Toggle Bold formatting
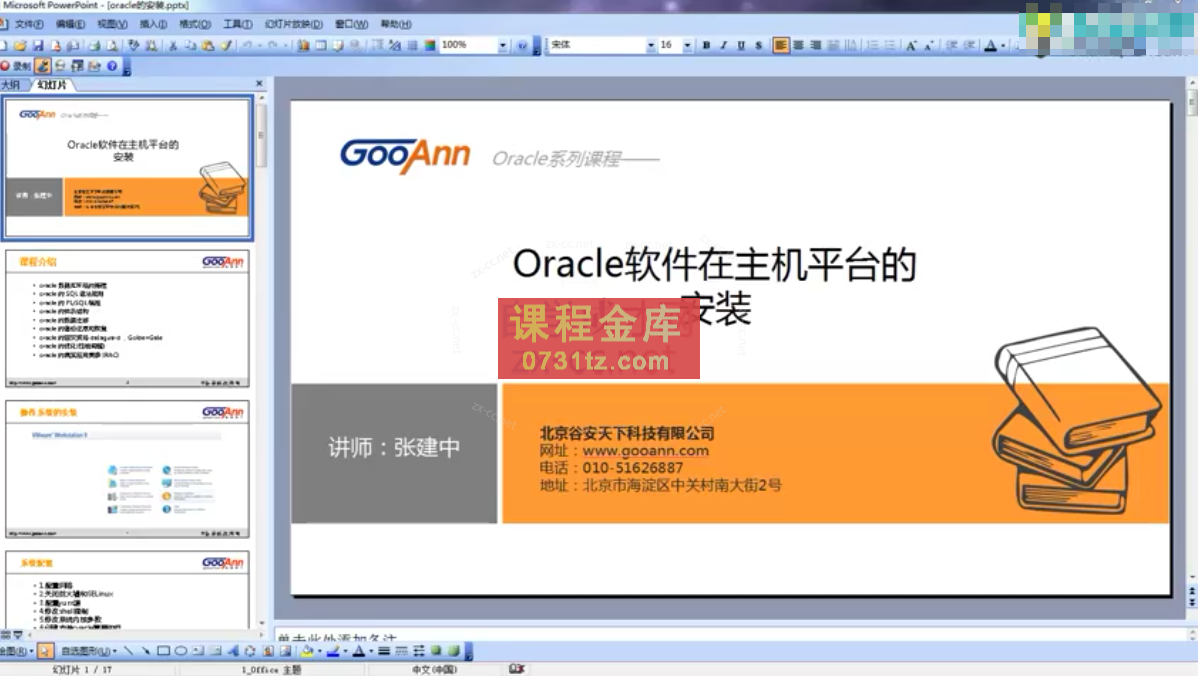 pyautogui.click(x=706, y=46)
